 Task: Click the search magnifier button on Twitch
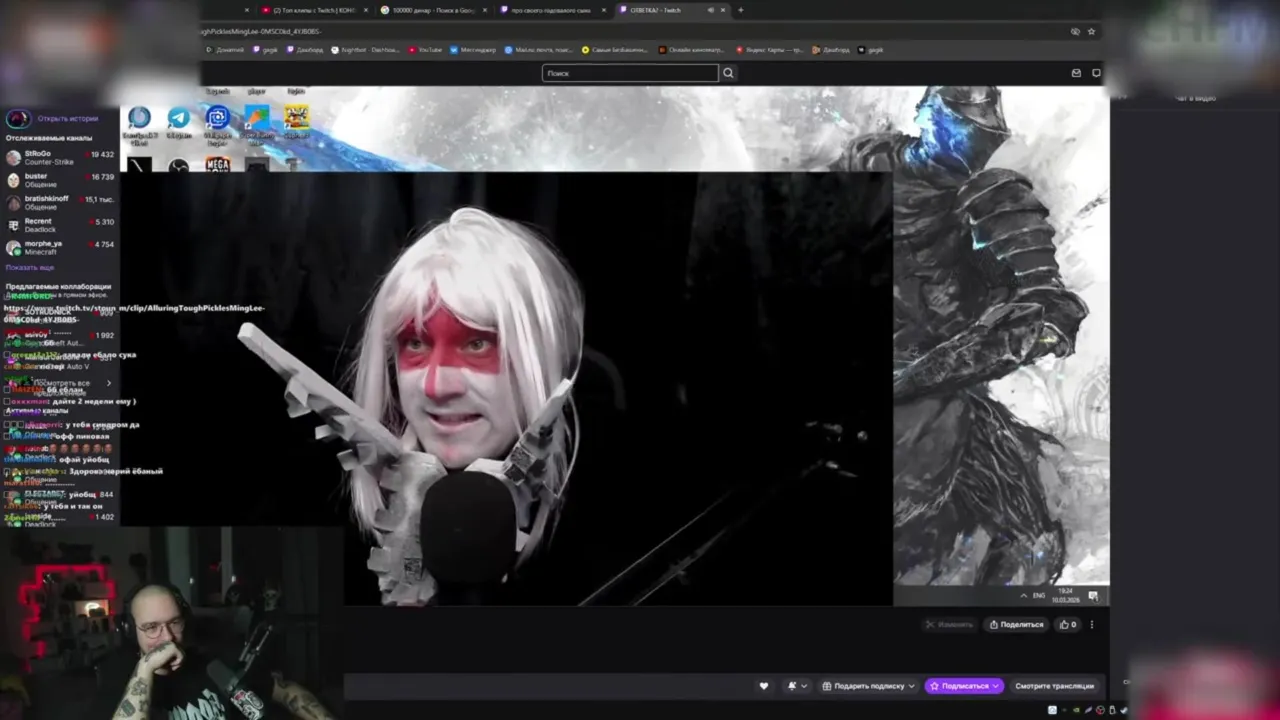pos(728,73)
